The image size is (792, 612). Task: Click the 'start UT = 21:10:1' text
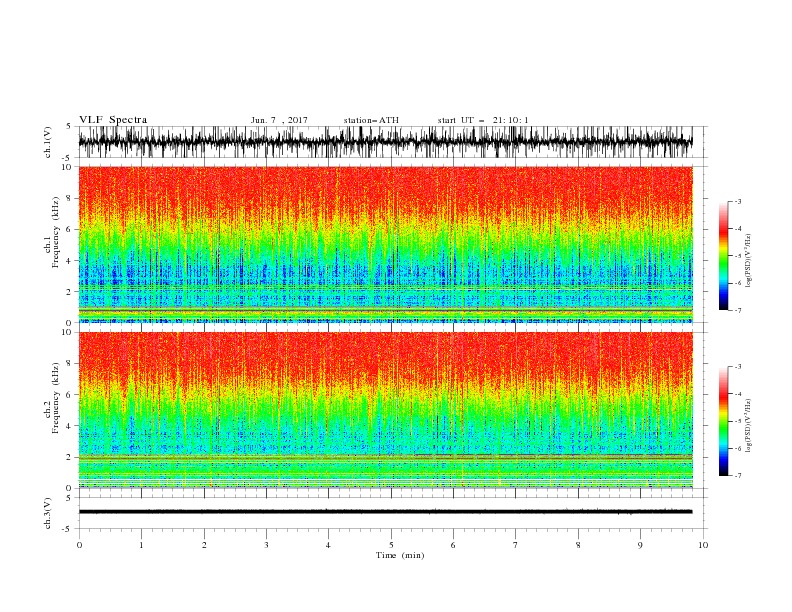click(483, 120)
